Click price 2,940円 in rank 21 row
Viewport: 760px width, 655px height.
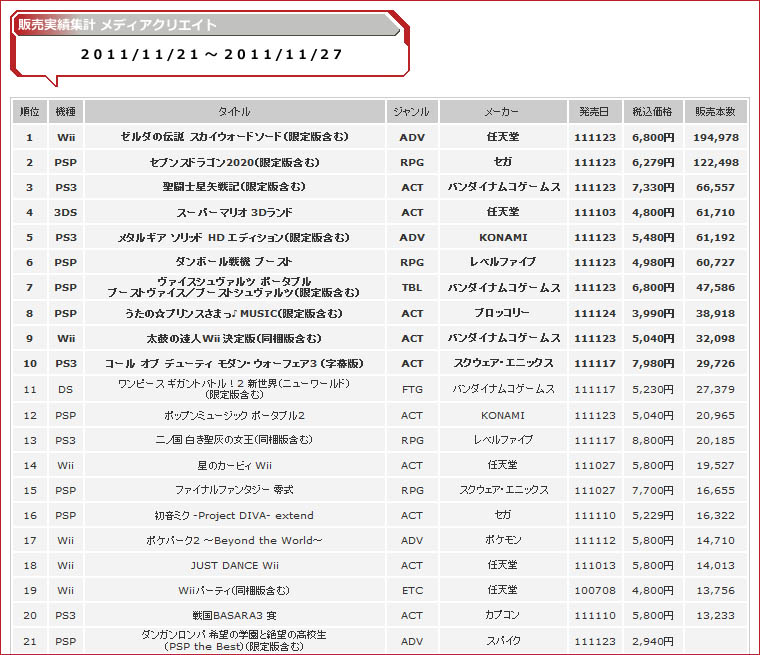(653, 641)
